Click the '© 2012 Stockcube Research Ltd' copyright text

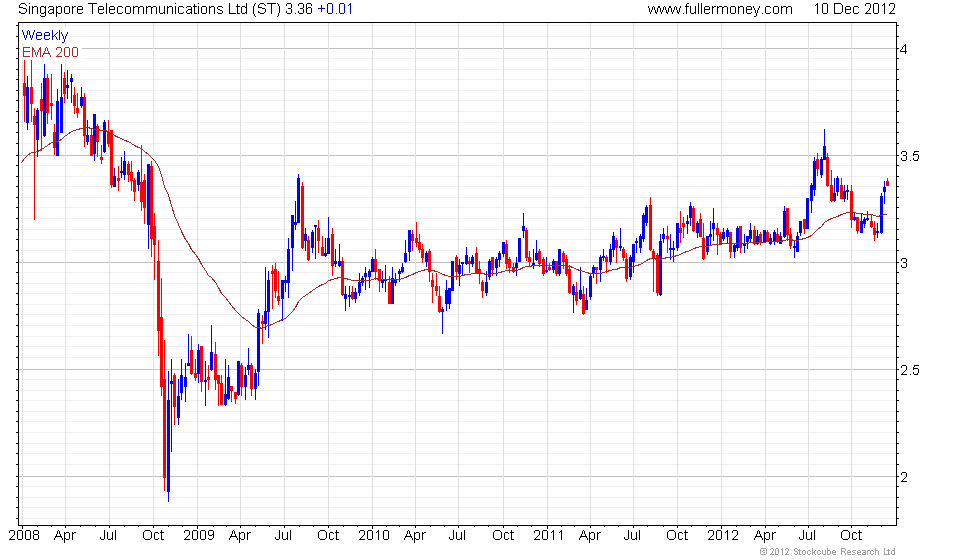[x=828, y=552]
